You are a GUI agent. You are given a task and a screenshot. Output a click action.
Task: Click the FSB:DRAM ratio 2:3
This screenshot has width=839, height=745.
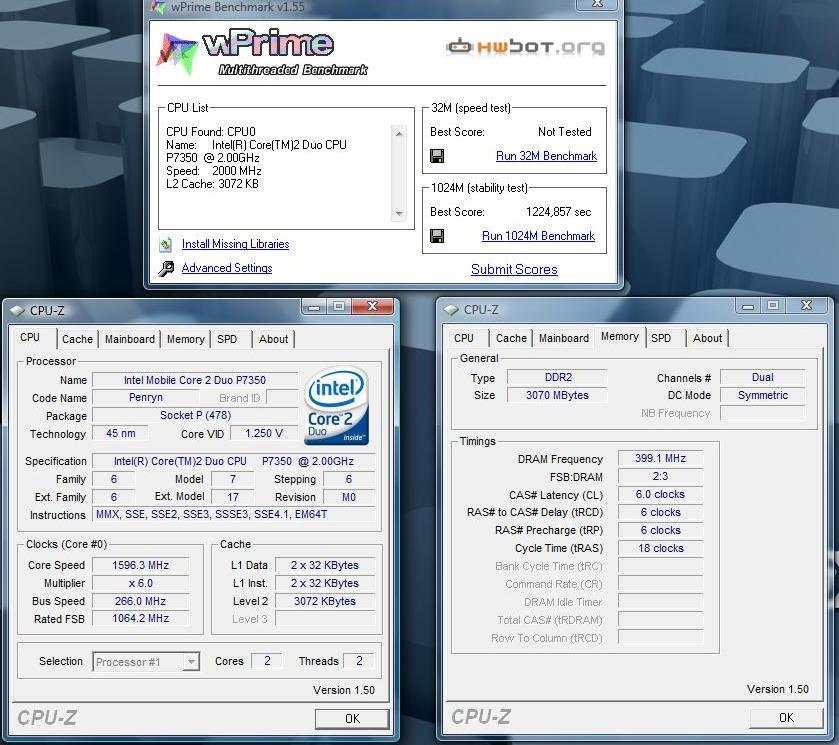coord(660,476)
